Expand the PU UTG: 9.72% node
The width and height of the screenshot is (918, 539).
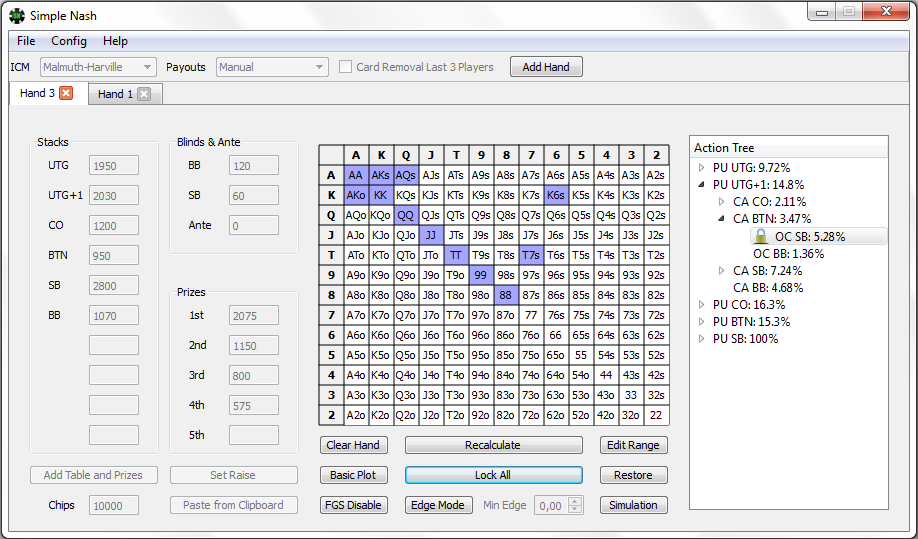click(701, 168)
